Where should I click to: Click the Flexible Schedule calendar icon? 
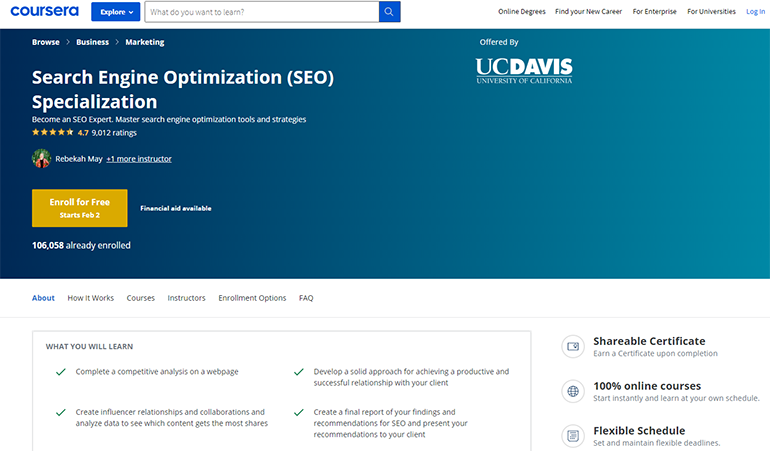pyautogui.click(x=573, y=435)
